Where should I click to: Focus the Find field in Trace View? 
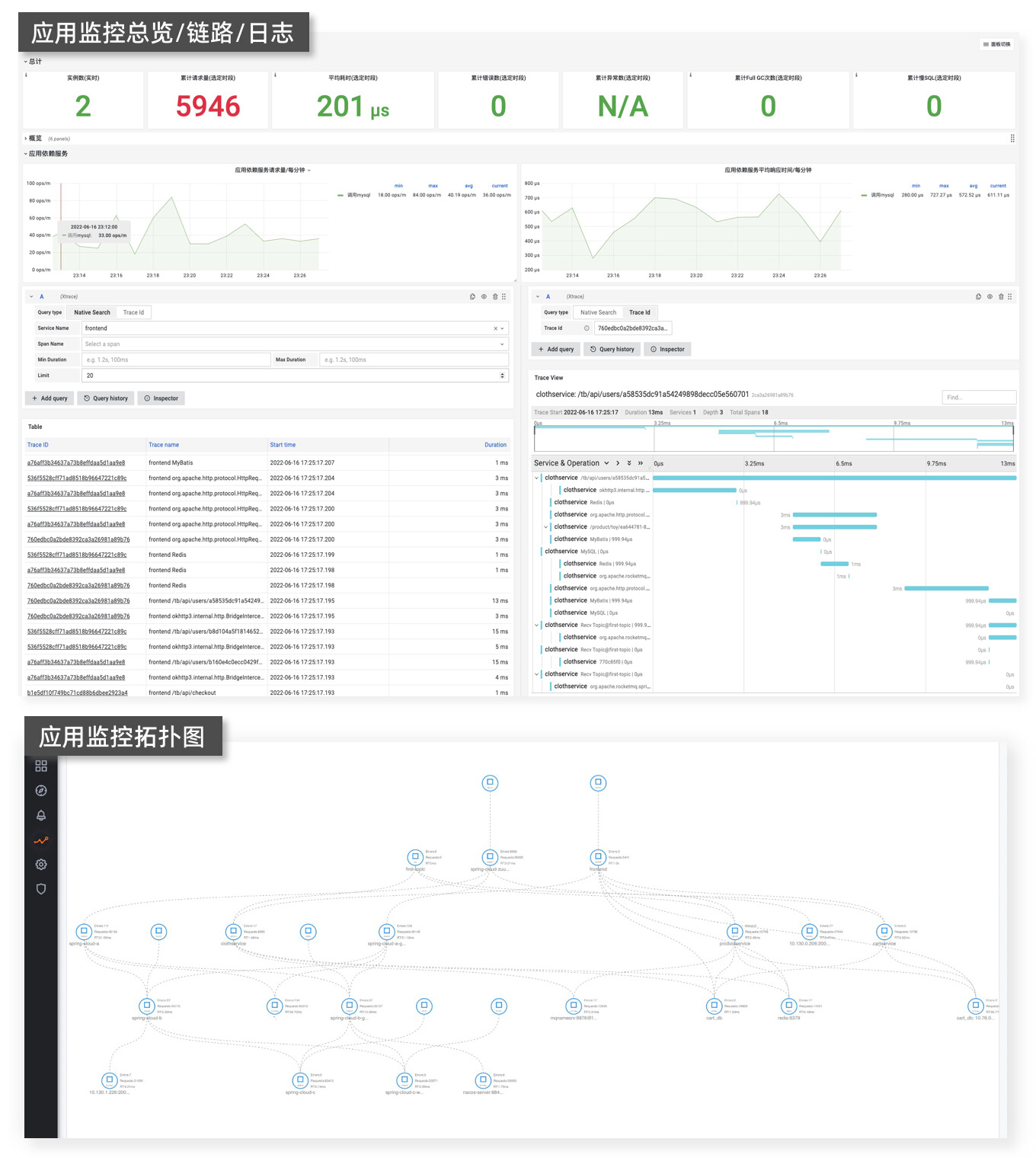tap(979, 397)
